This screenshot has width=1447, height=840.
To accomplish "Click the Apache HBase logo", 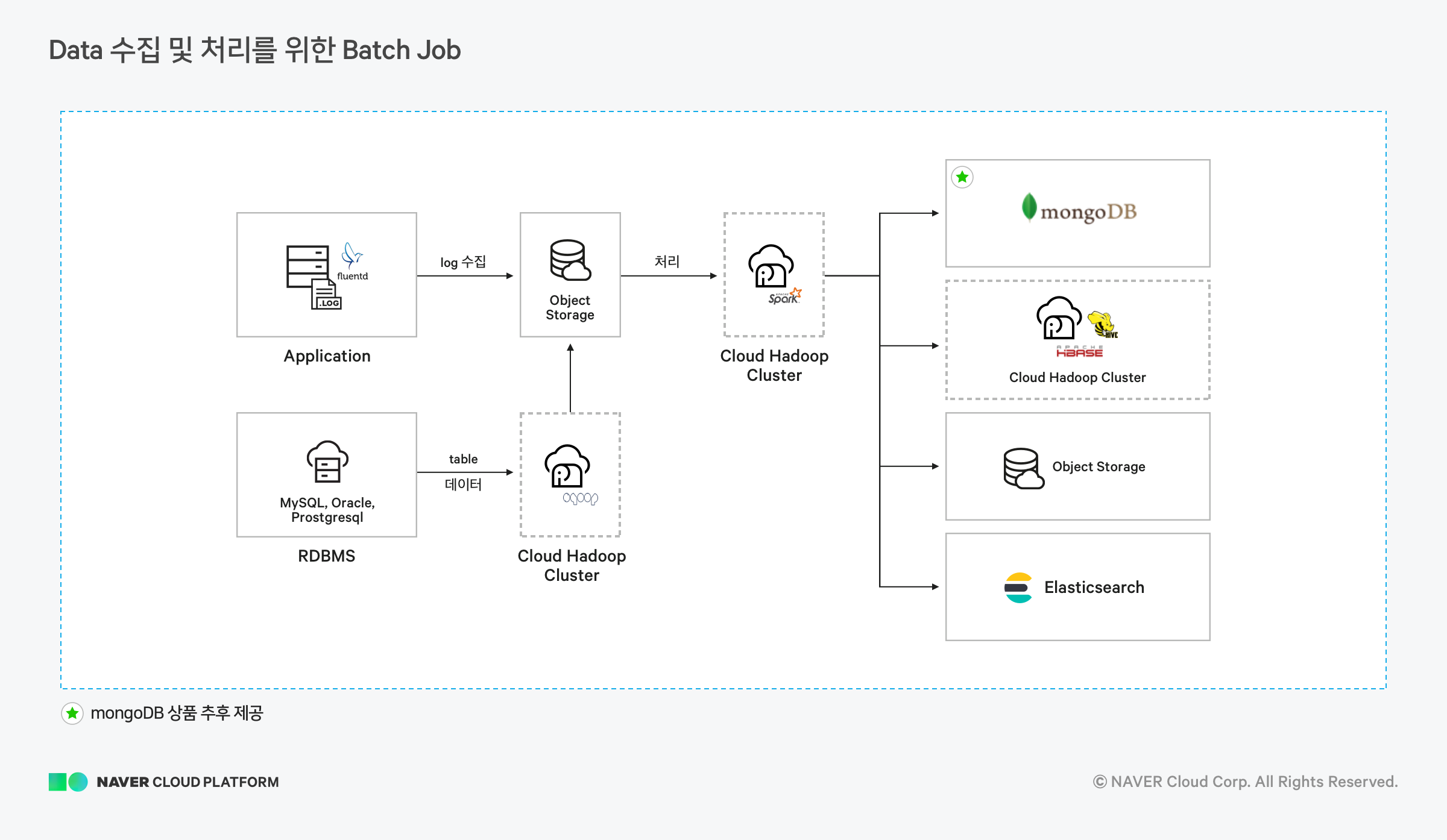I will click(1079, 352).
